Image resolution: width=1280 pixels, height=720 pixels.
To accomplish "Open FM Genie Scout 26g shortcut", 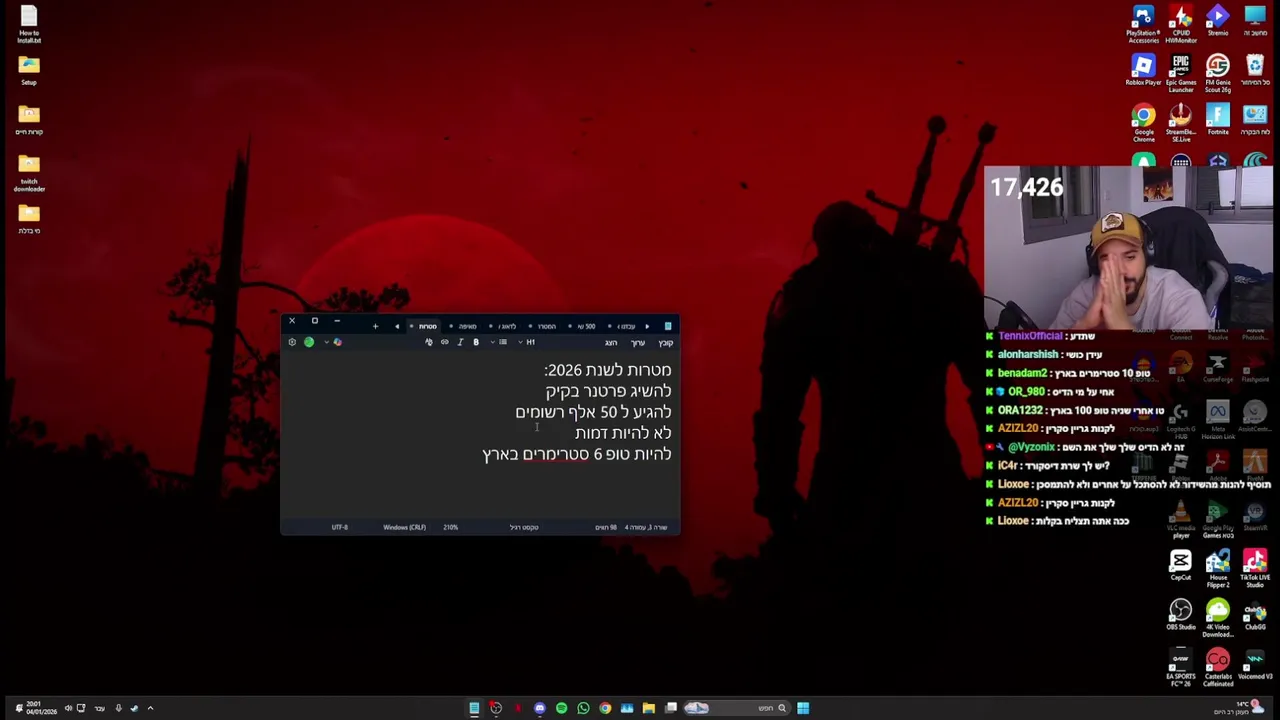I will (1217, 74).
